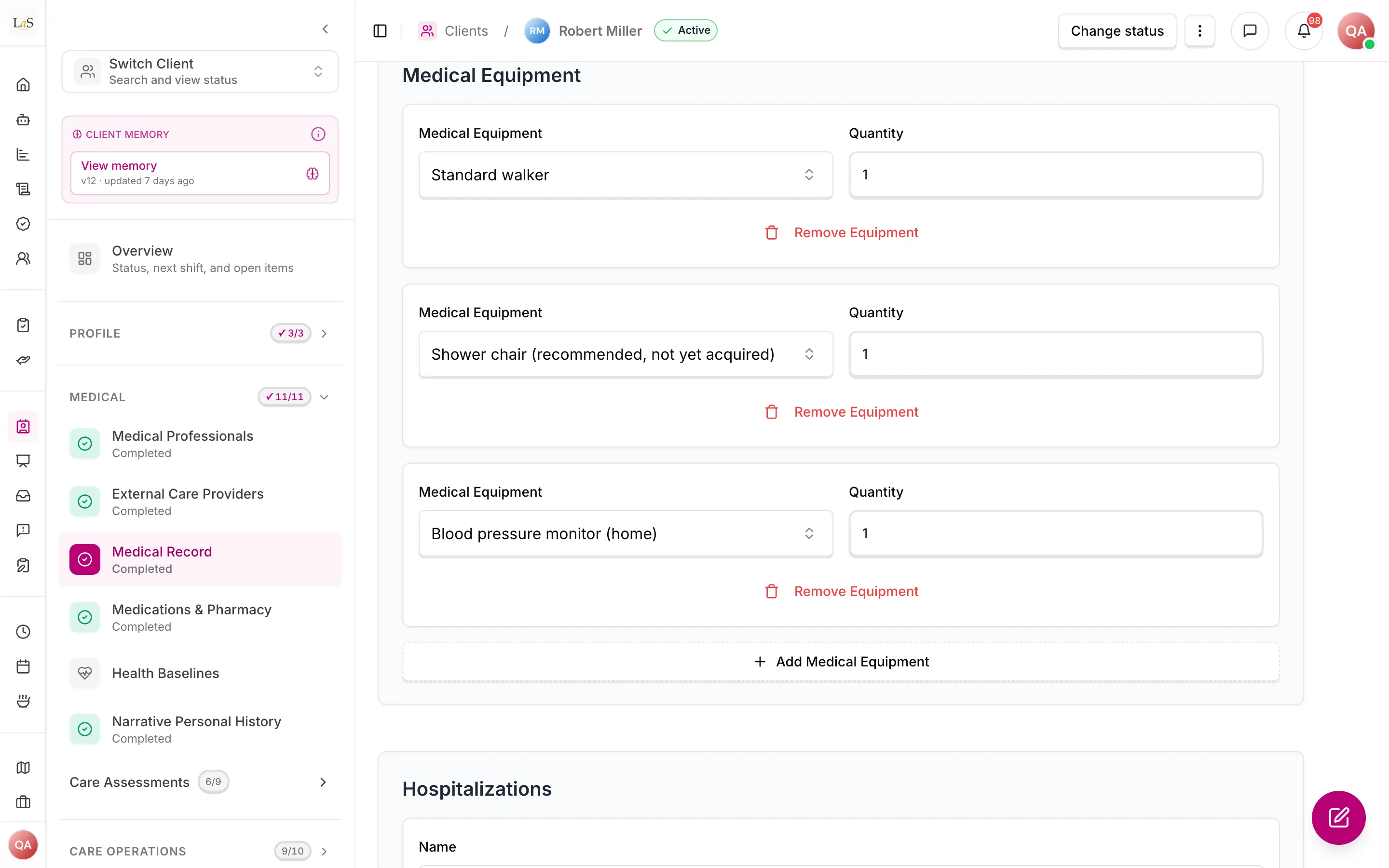The image size is (1389, 868).
Task: Expand the PROFILE section
Action: (200, 334)
